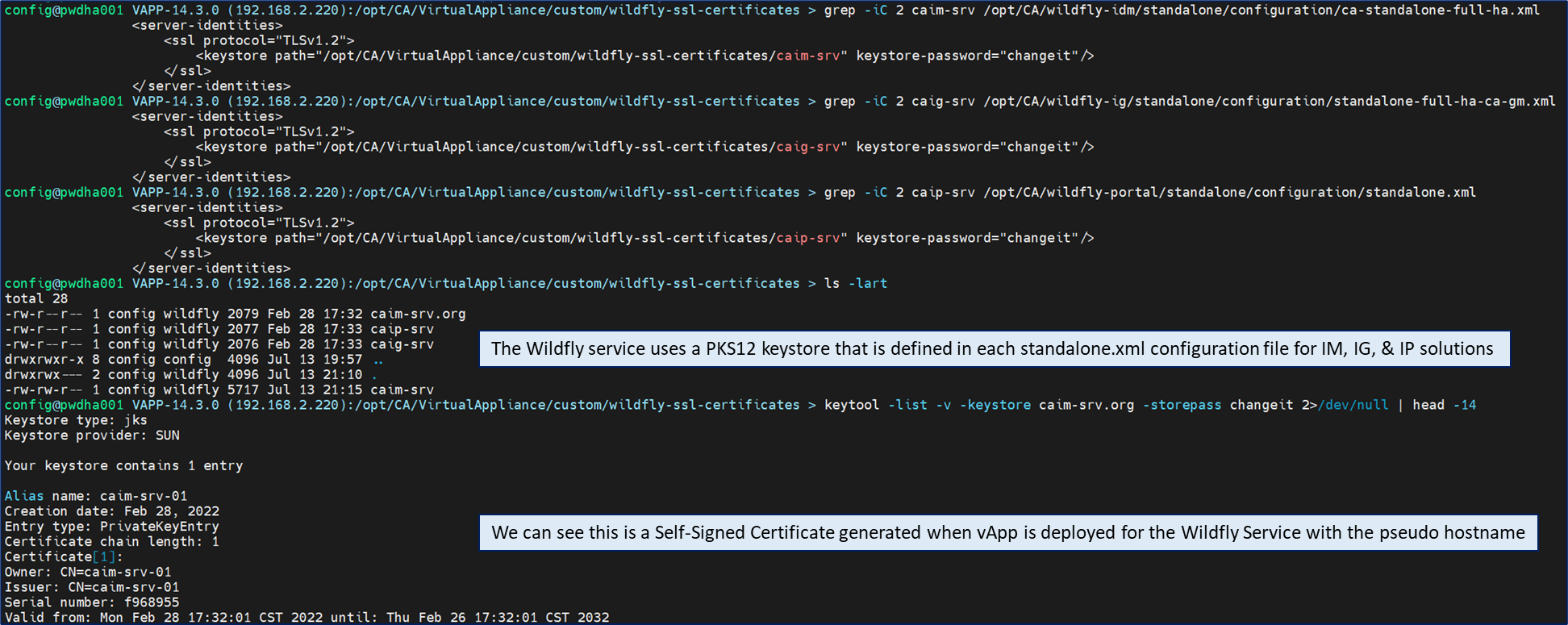Click the certificate Valid from date line

307,617
